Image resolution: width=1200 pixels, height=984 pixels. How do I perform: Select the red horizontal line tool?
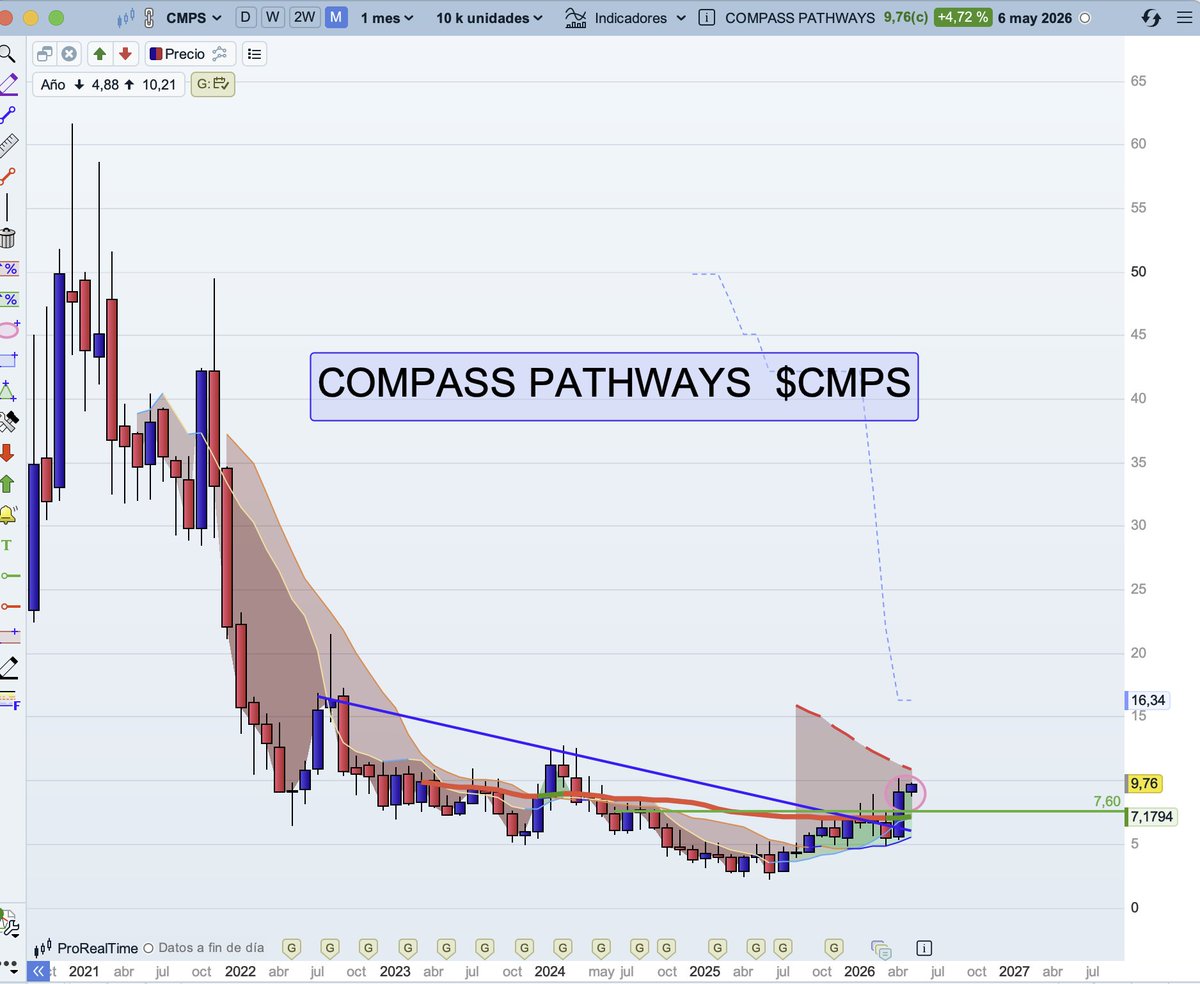(x=10, y=606)
